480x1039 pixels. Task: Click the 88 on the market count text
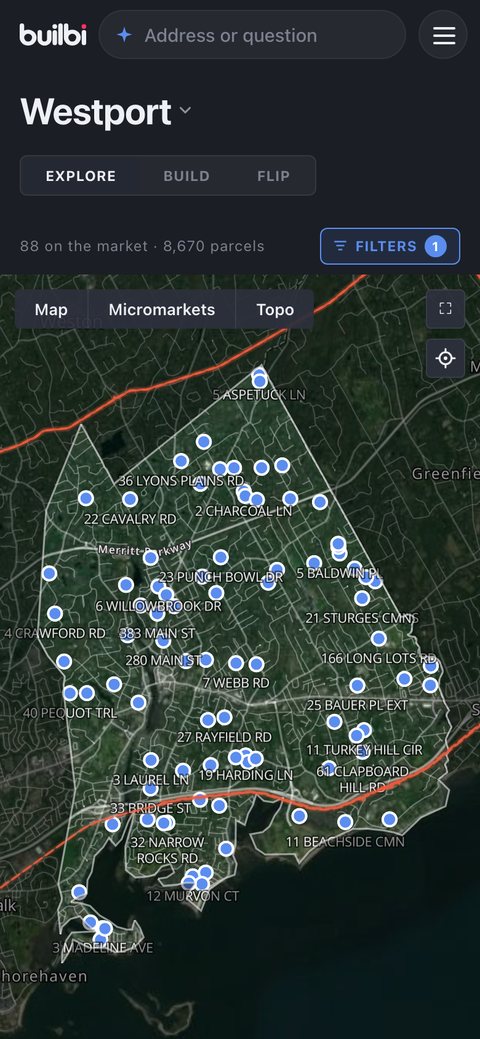[84, 246]
